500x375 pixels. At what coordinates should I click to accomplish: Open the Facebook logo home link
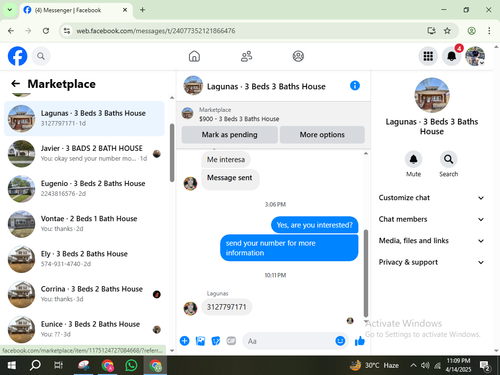17,56
